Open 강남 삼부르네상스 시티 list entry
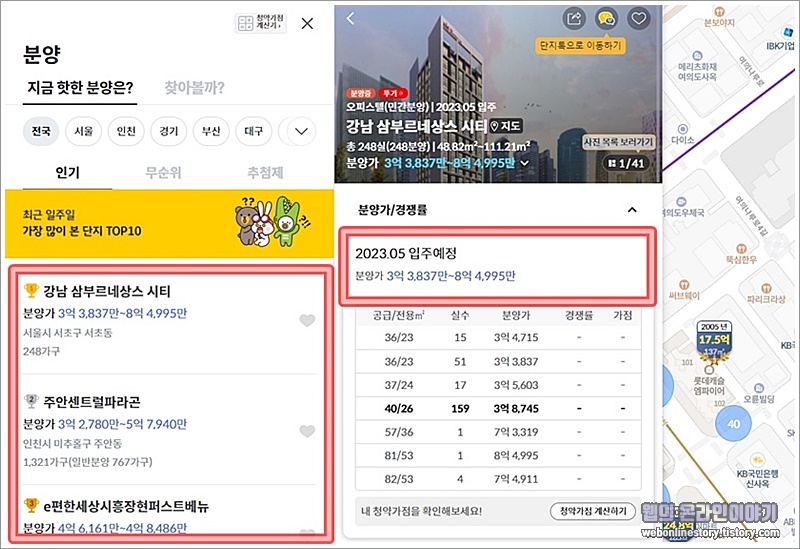 (168, 320)
